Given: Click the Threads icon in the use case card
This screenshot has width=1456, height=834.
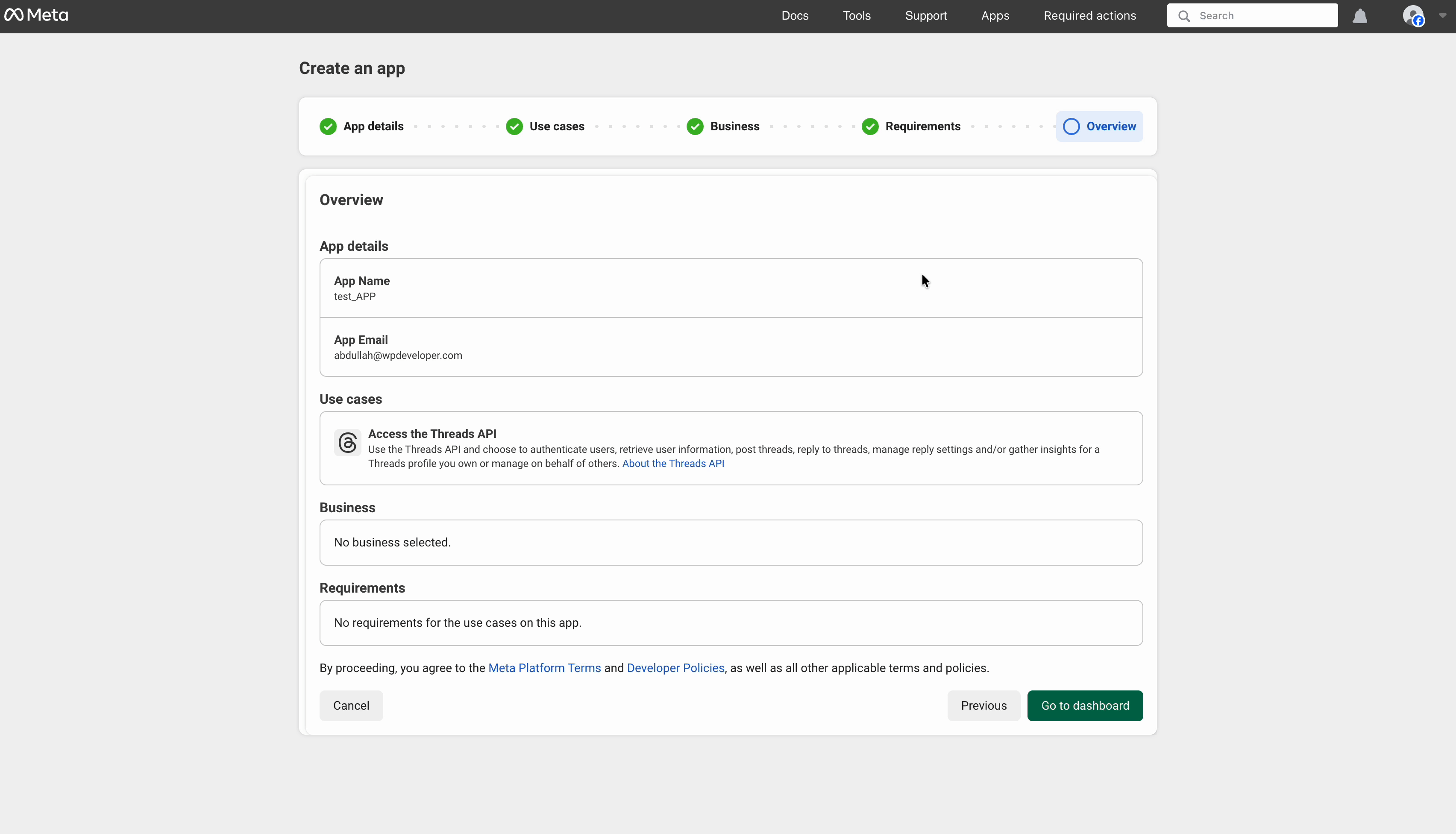Looking at the screenshot, I should click(348, 442).
